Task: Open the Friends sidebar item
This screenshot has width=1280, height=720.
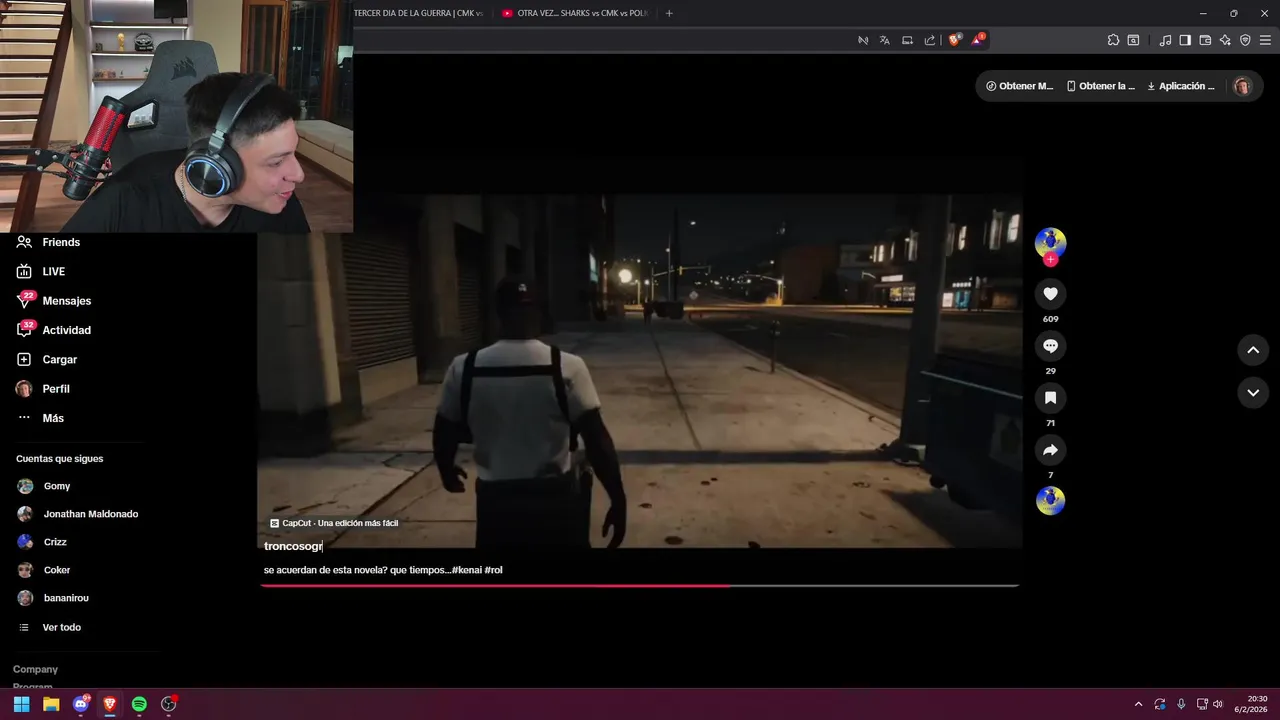Action: (48, 242)
